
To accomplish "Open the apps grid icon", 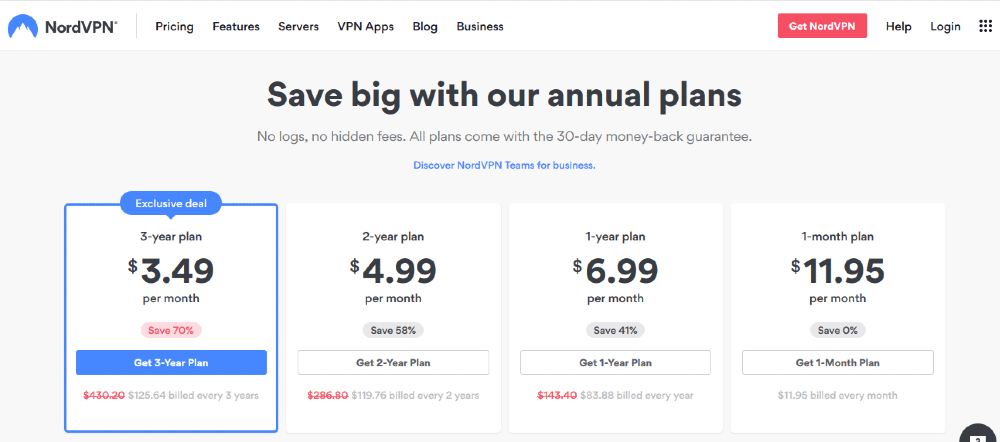I will 985,26.
